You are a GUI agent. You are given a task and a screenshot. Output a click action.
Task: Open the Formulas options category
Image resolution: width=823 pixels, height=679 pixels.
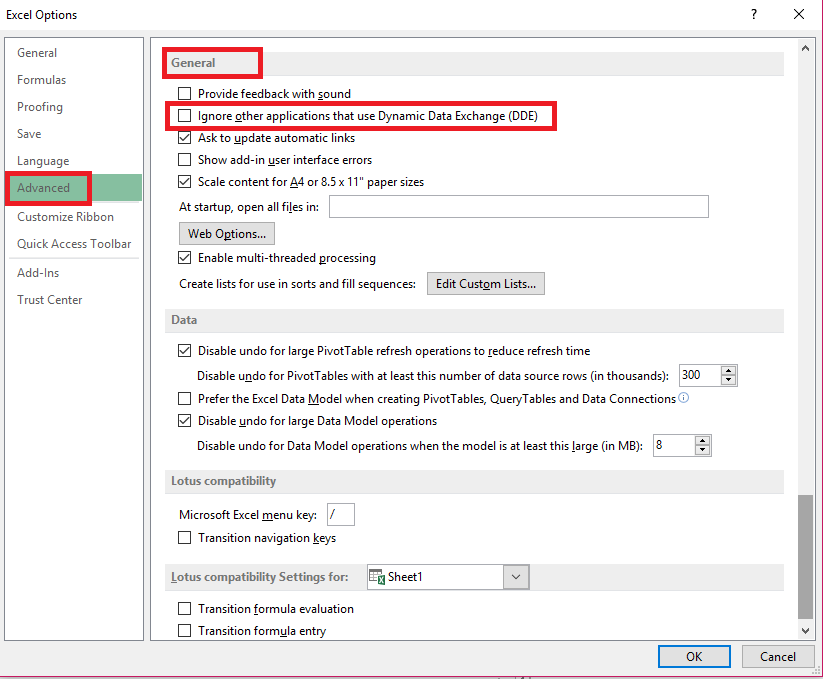[41, 80]
